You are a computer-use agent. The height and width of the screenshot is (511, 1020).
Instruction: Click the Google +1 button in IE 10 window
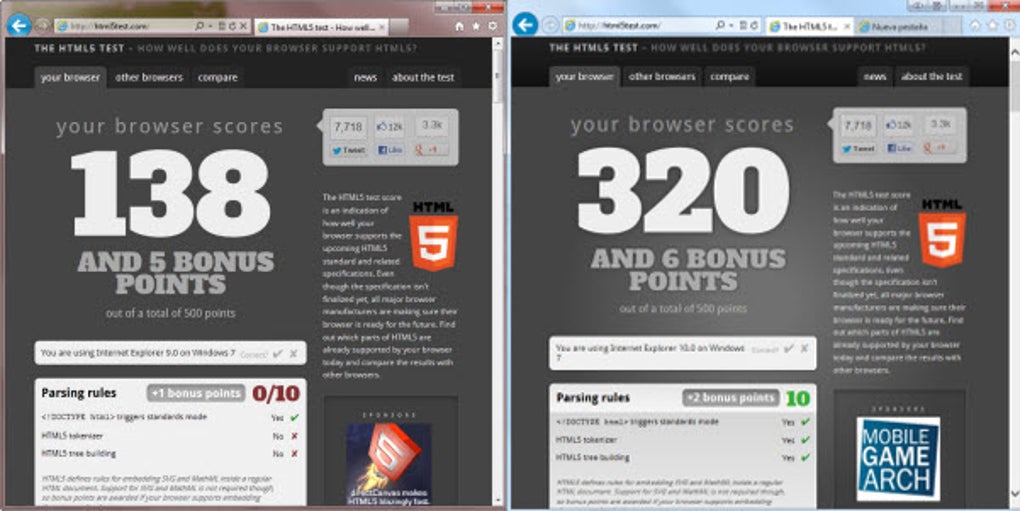(x=940, y=148)
